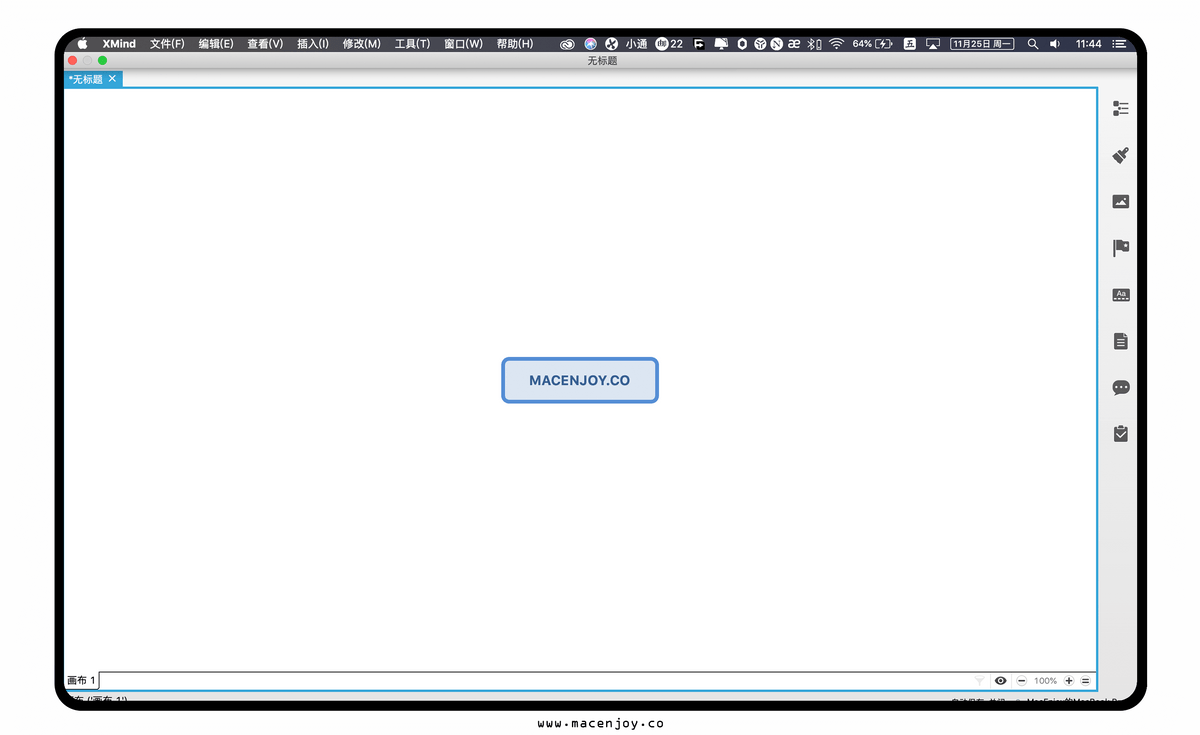Click the actual size equals button
Viewport: 1200px width, 735px height.
click(1086, 681)
